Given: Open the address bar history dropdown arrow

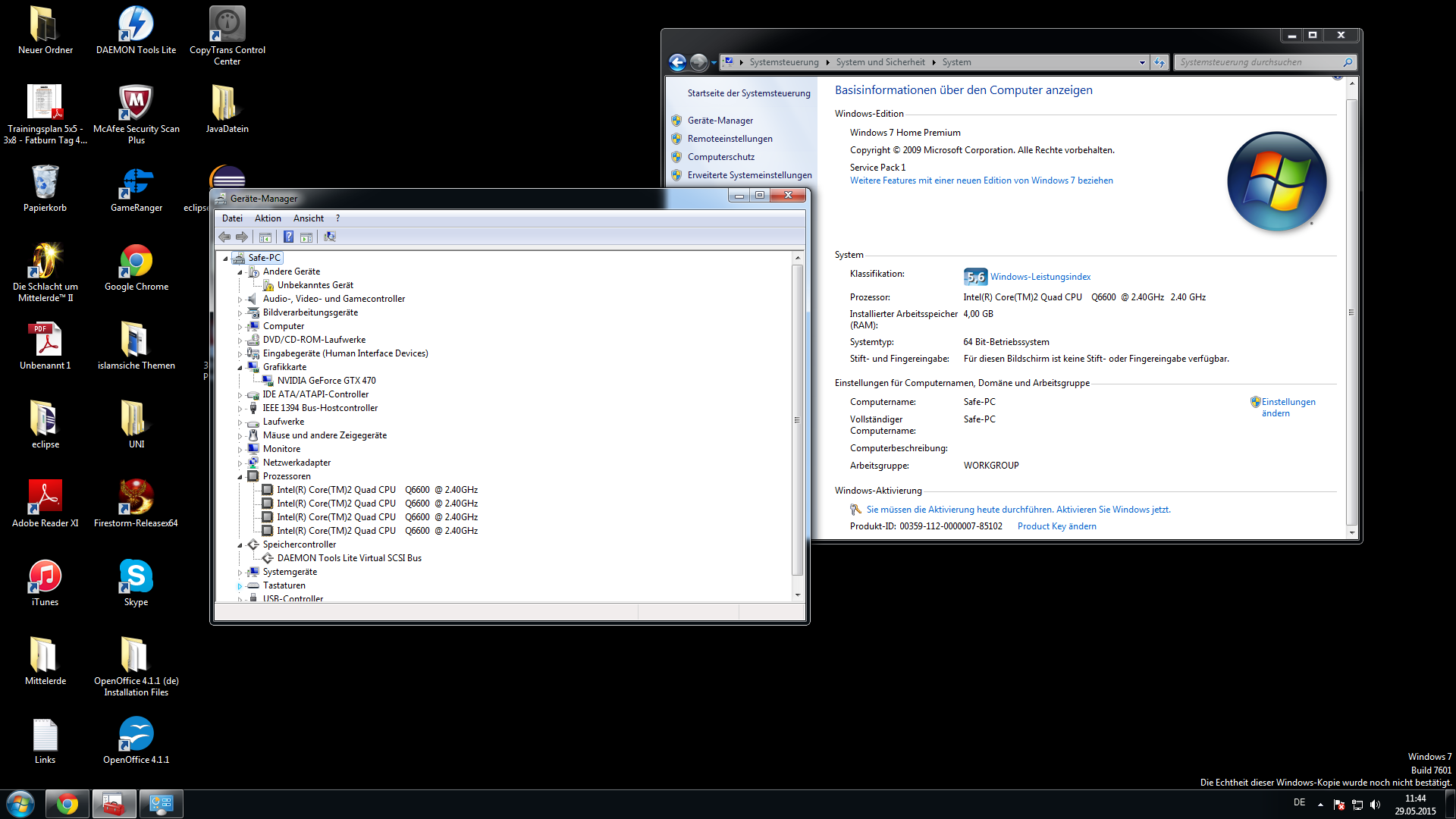Looking at the screenshot, I should pyautogui.click(x=1142, y=63).
